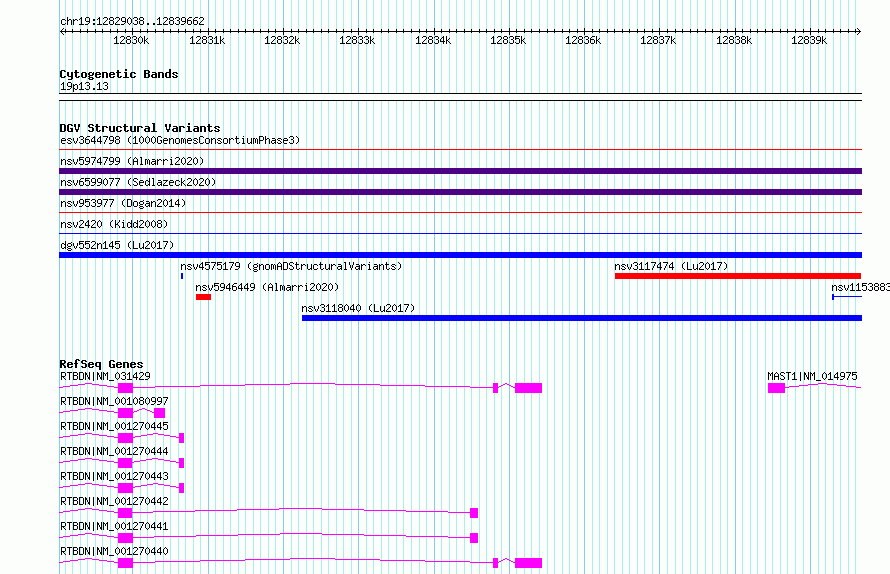Screen dimensions: 890x574
Task: Open the RTBDN|NM_001080997 transcript label
Action: (x=114, y=401)
